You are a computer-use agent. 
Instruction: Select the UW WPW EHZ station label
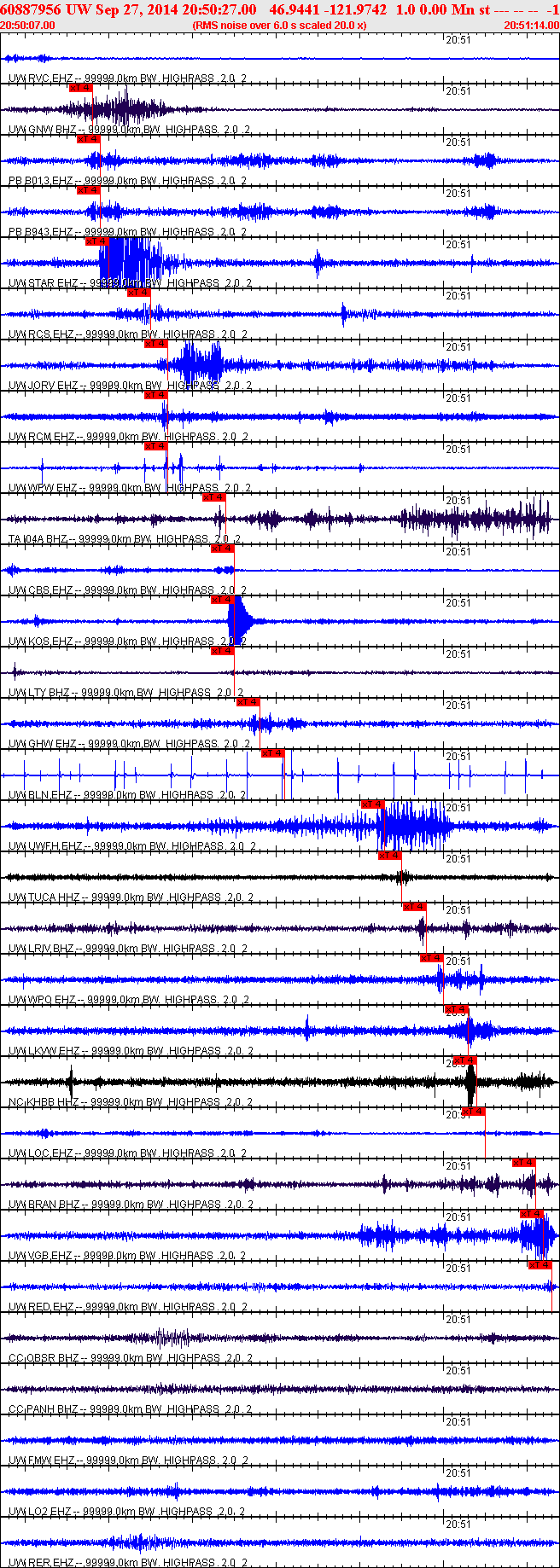(130, 488)
